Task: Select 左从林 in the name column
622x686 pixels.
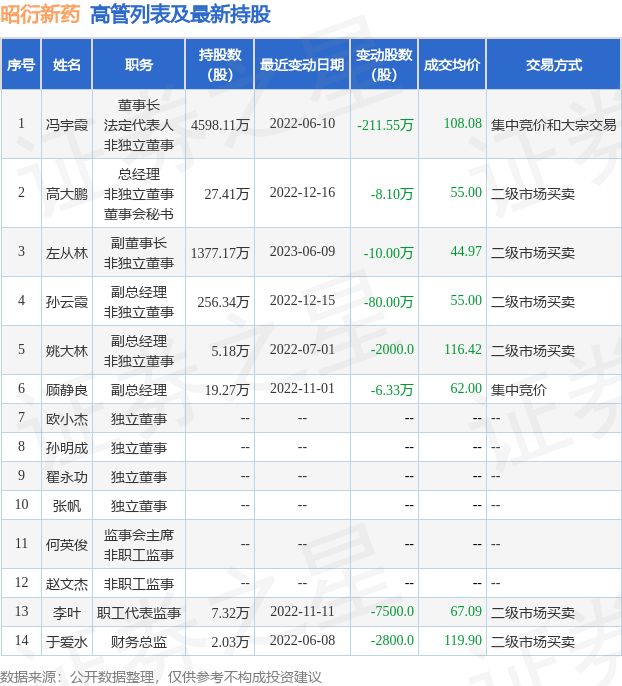Action: [x=67, y=253]
